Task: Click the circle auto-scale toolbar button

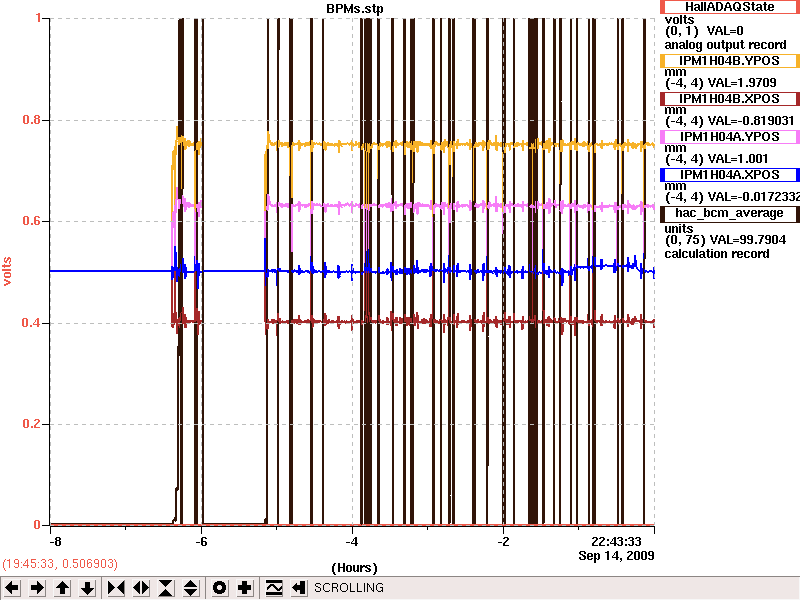Action: 220,588
